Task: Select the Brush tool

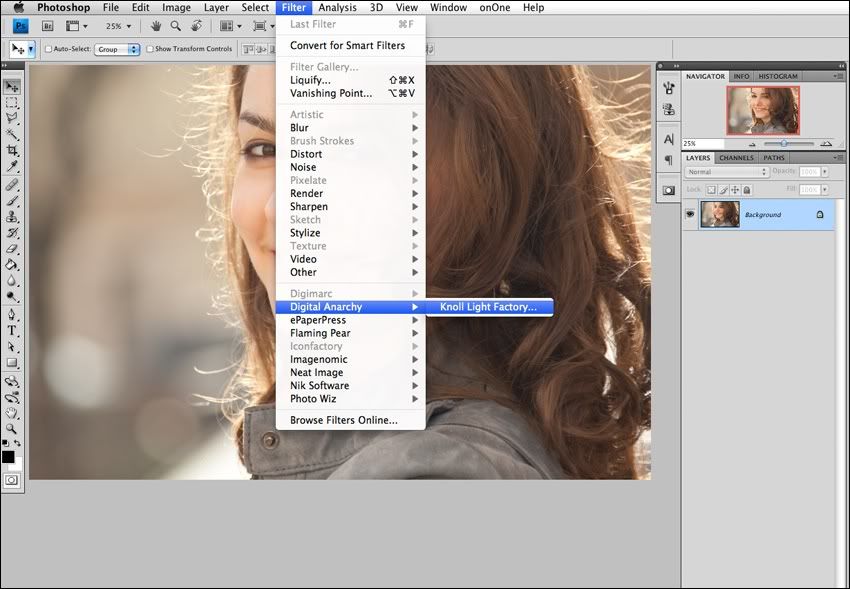Action: (12, 201)
